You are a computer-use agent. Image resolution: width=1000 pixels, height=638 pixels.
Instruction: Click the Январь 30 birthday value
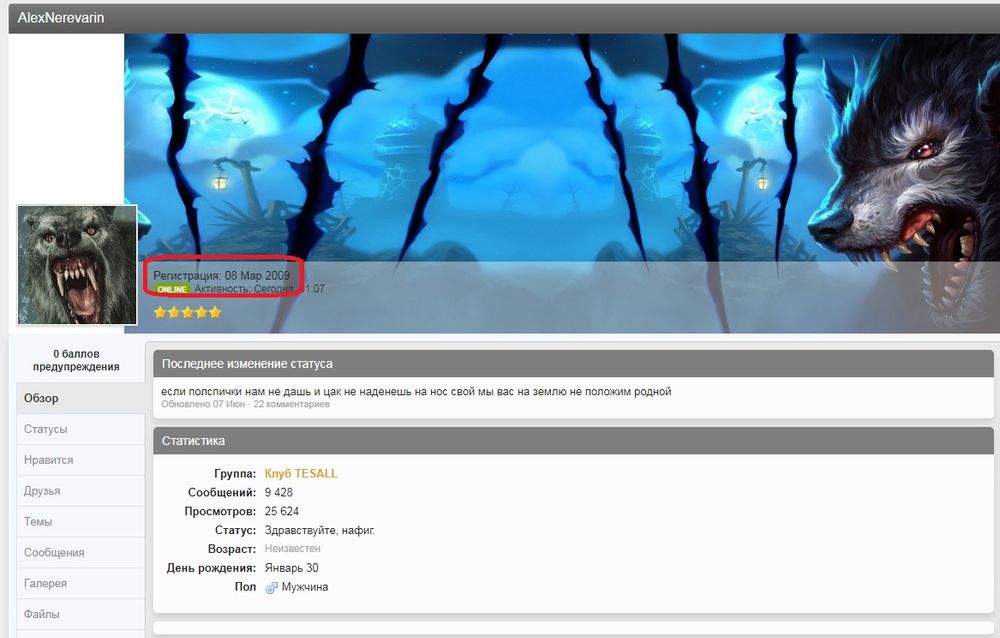click(x=291, y=568)
